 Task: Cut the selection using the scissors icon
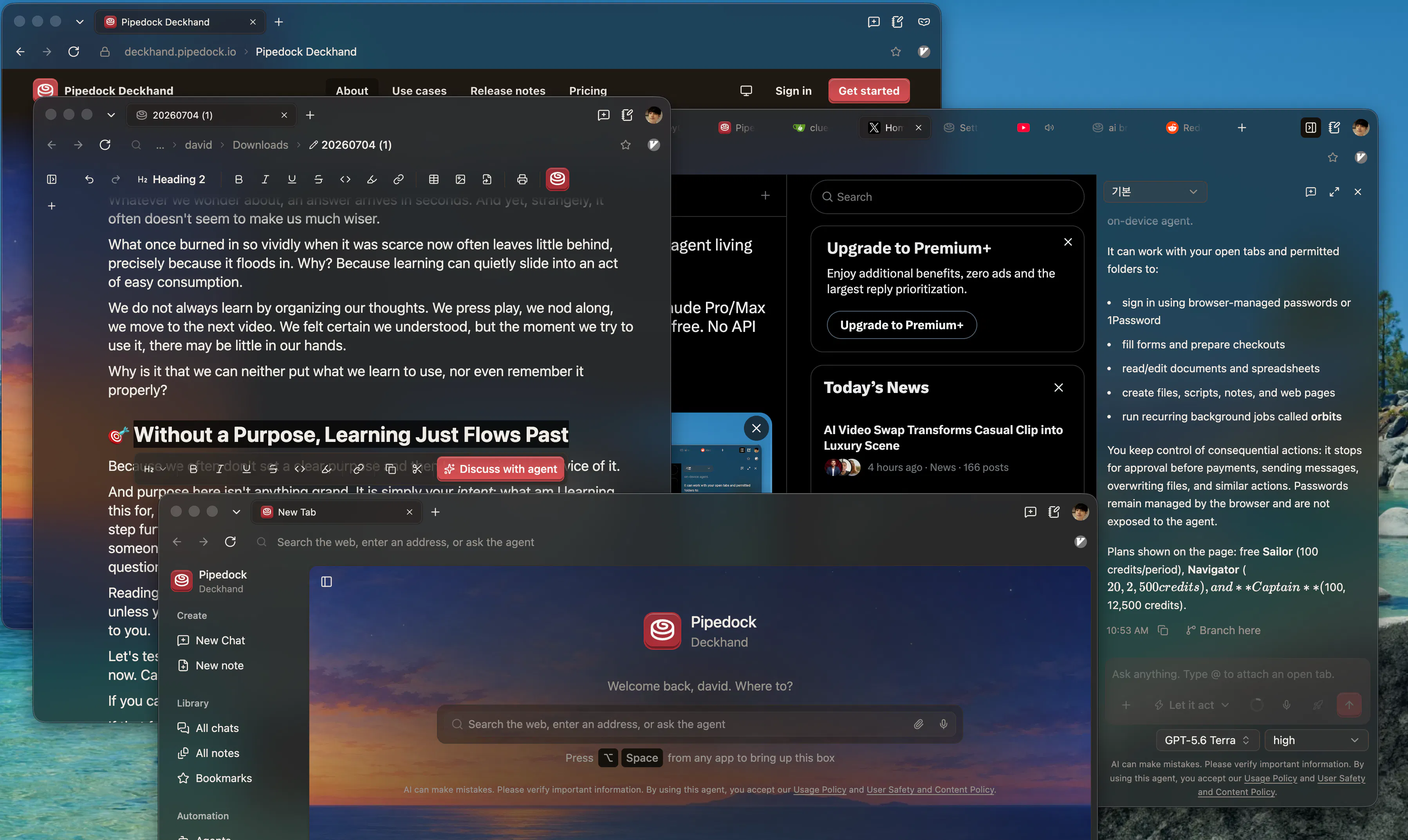417,469
